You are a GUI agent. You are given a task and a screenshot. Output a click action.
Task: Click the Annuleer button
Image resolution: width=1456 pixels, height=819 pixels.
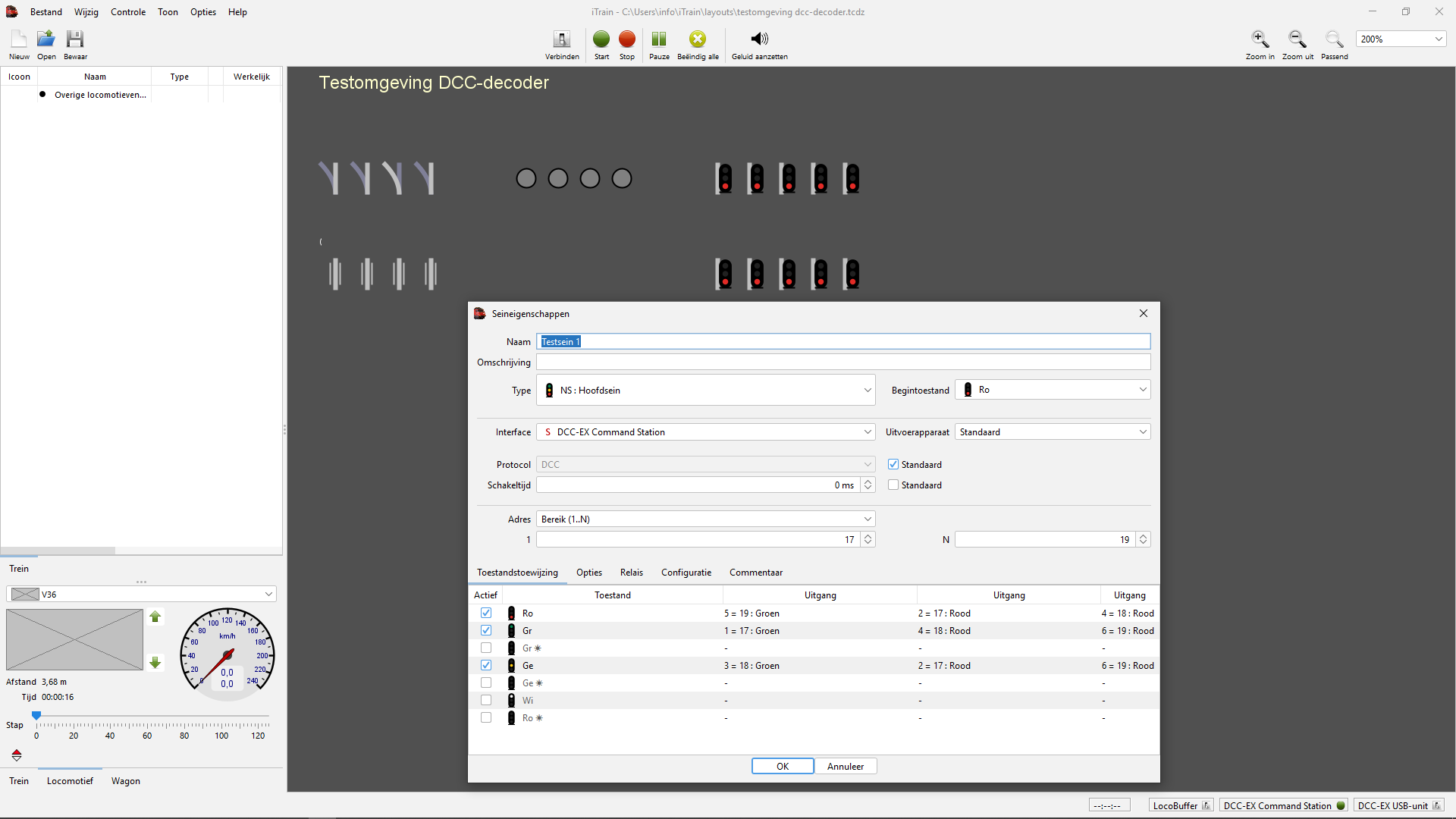846,767
